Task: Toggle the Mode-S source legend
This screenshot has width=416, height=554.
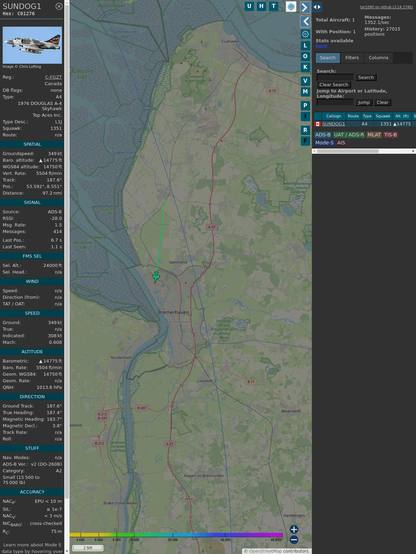Action: pos(324,143)
